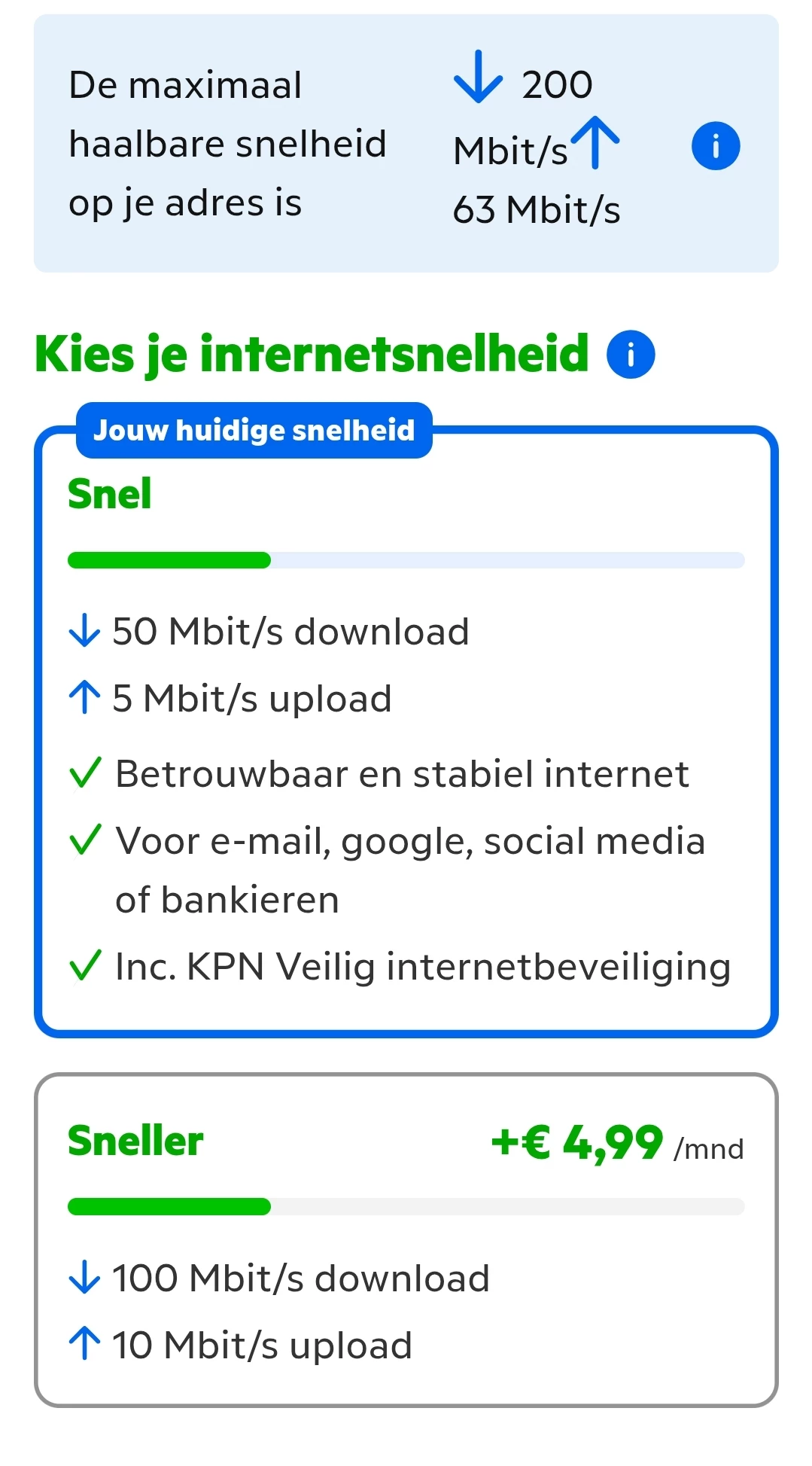This screenshot has height=1466, width=812.
Task: Click the 'Sneller' plan title
Action: coord(135,1141)
